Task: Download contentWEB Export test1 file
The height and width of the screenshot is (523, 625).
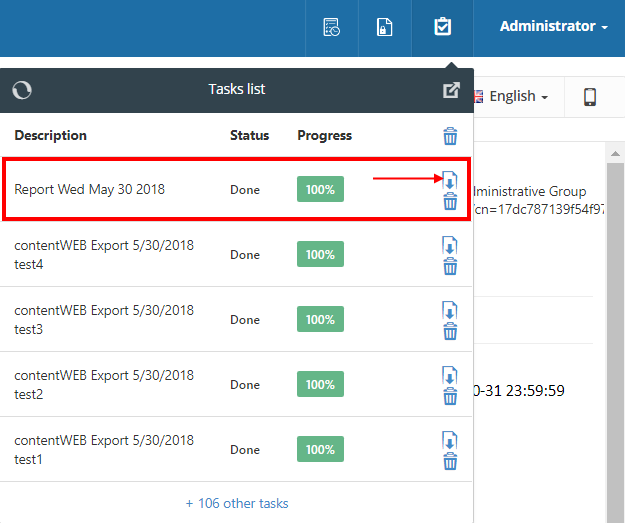Action: coord(450,441)
